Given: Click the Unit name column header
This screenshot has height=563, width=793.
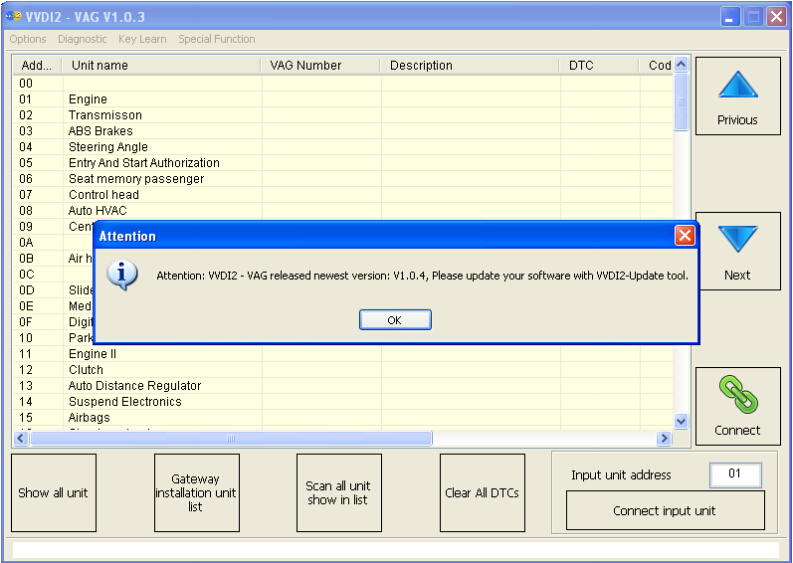Looking at the screenshot, I should [162, 65].
